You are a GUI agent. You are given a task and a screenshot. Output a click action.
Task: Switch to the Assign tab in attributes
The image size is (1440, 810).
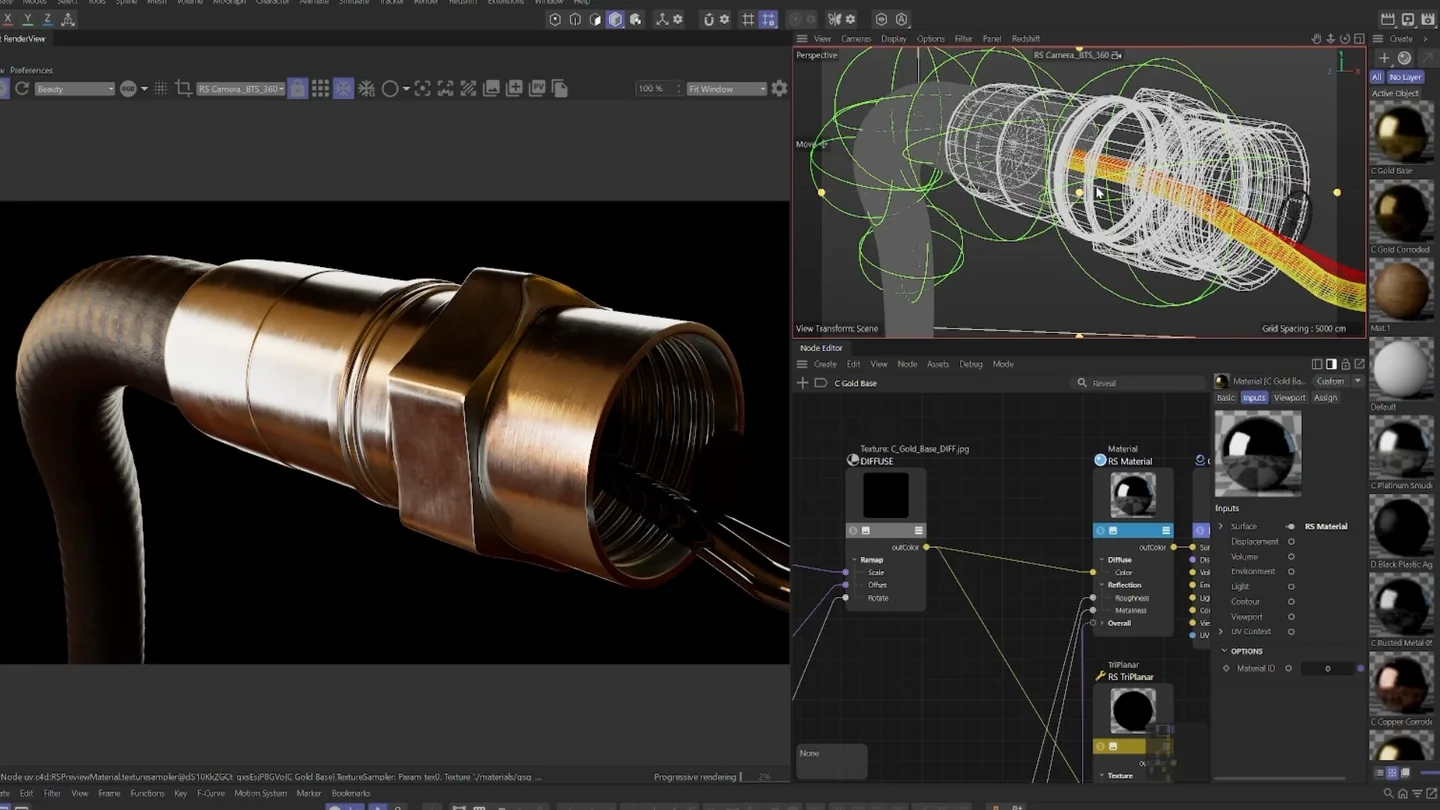(x=1325, y=398)
